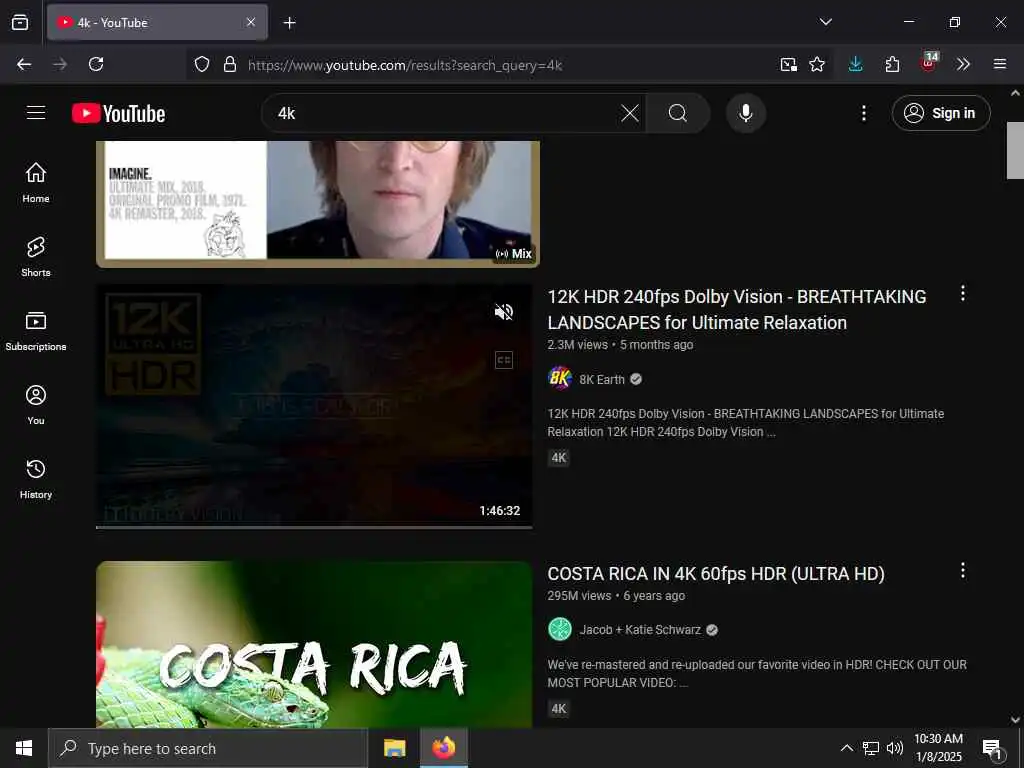Show hidden system tray icons

click(x=846, y=748)
